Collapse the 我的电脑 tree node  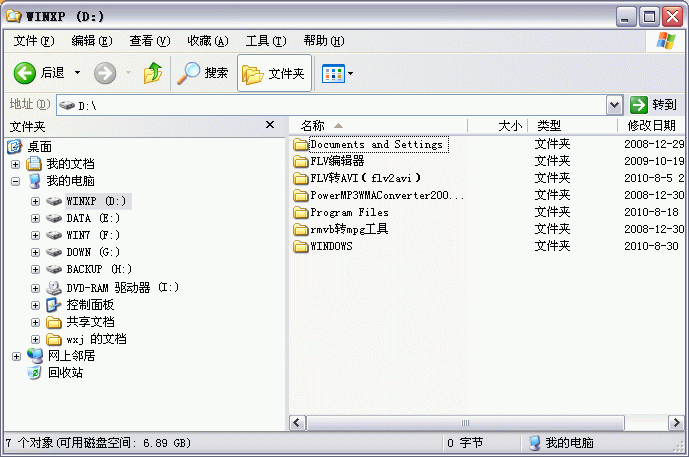[16, 181]
